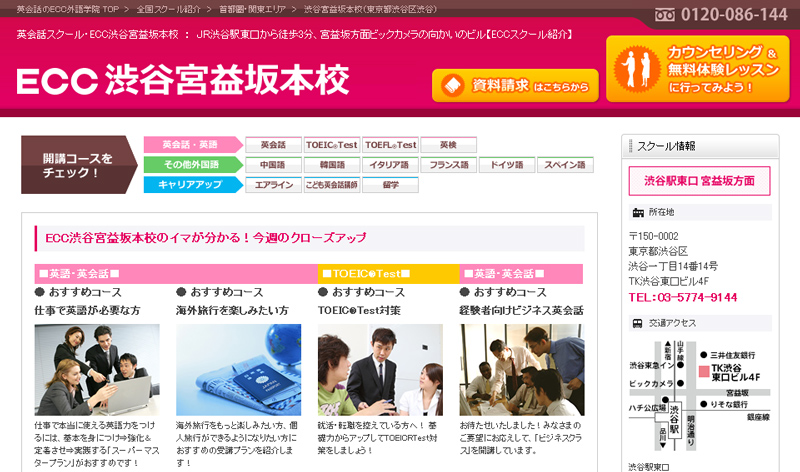Click TOEIC Test対策 course heading
The height and width of the screenshot is (472, 800).
tap(359, 310)
